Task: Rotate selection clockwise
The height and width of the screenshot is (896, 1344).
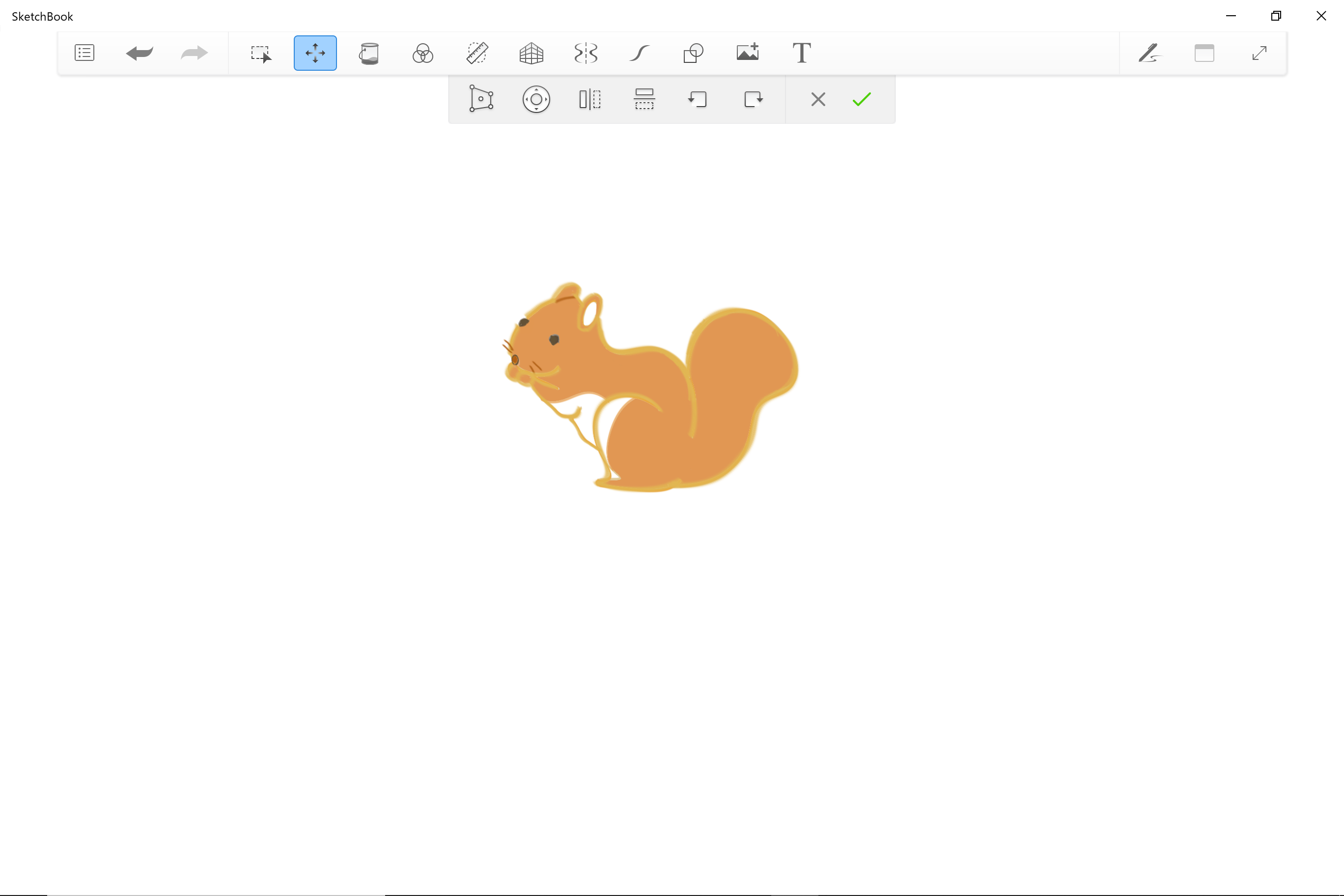Action: click(753, 99)
